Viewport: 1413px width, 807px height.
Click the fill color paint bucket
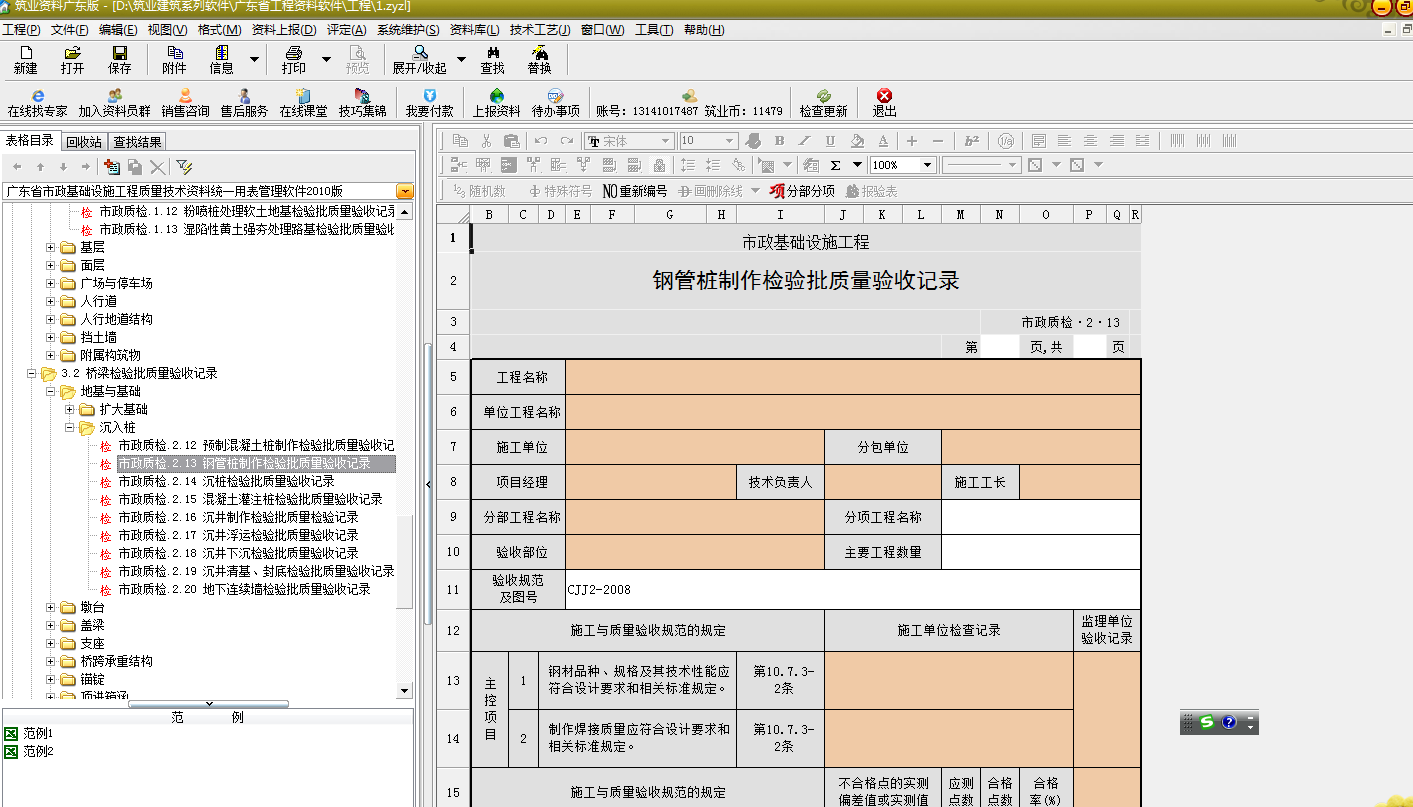(x=857, y=141)
